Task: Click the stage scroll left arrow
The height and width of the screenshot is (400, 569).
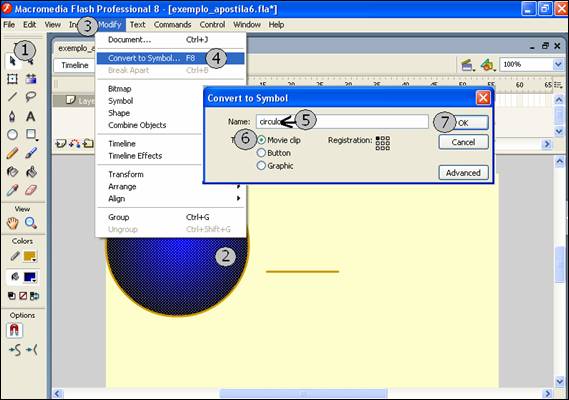Action: (x=58, y=393)
